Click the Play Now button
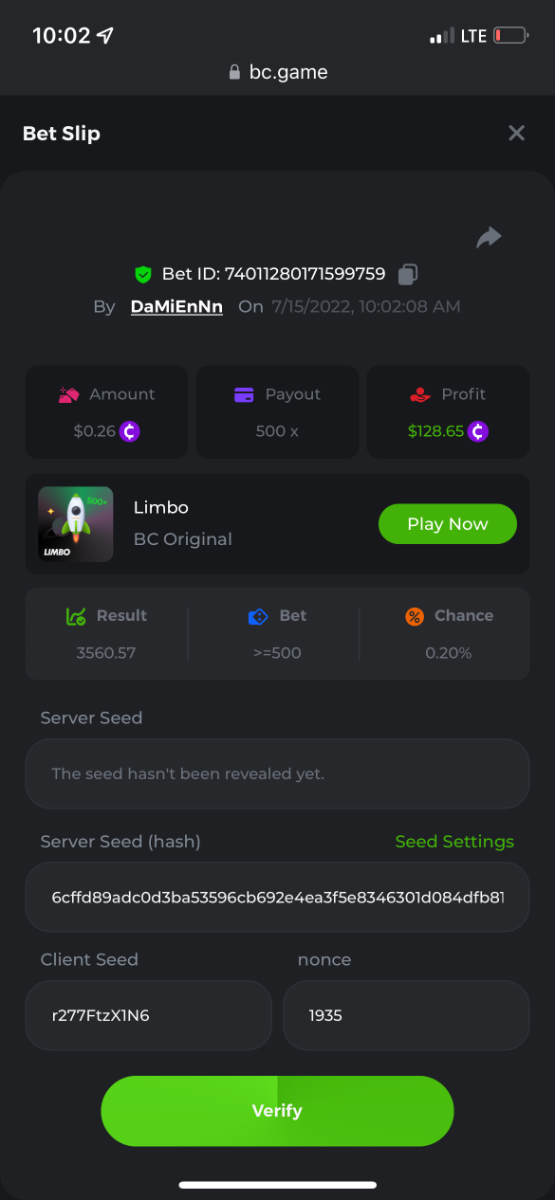This screenshot has width=555, height=1200. tap(448, 524)
